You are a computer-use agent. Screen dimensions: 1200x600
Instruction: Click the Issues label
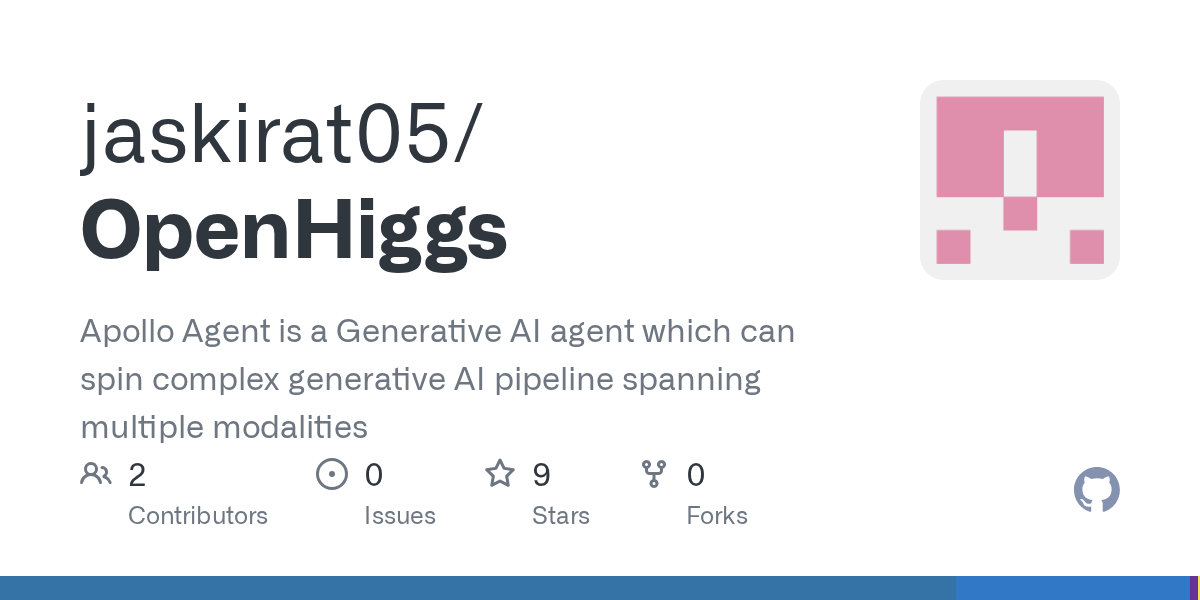tap(400, 516)
